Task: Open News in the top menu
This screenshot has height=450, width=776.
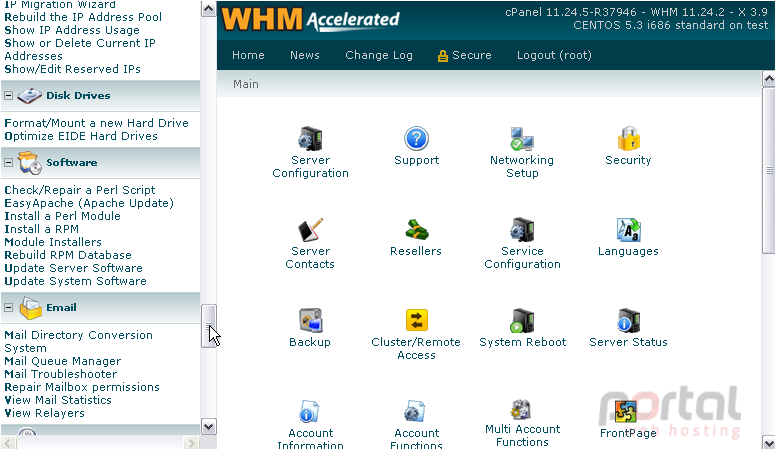Action: [x=305, y=55]
